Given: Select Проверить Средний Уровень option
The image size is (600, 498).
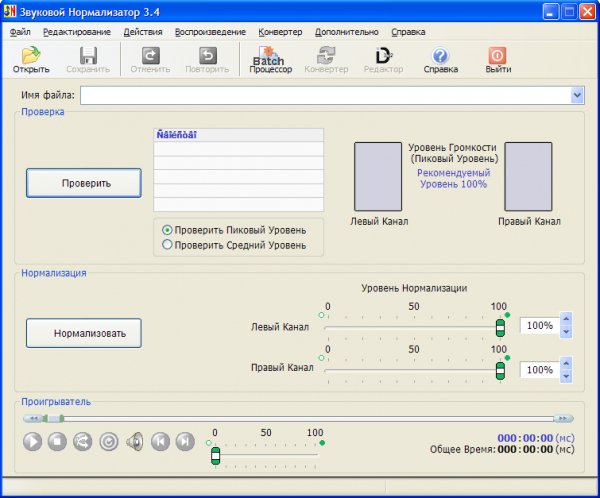Looking at the screenshot, I should pos(234,245).
